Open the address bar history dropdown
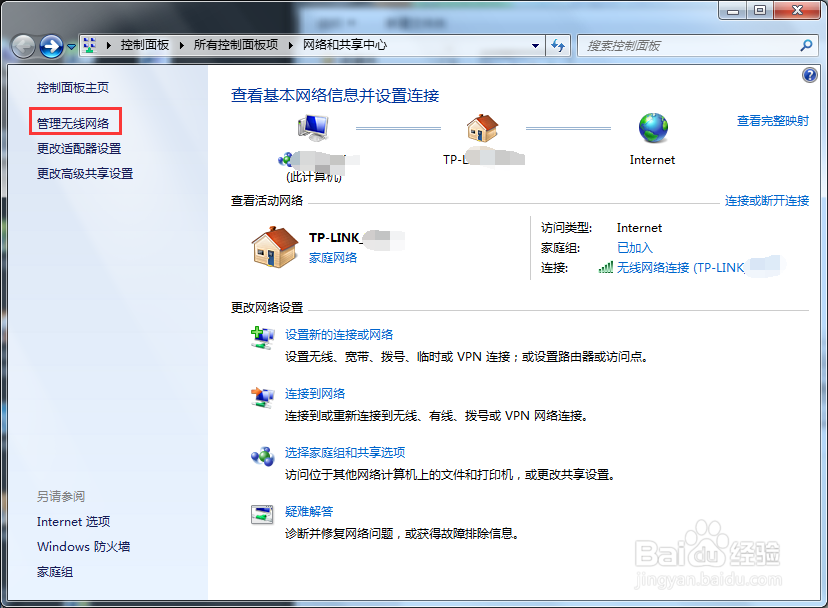This screenshot has height=608, width=828. tap(535, 46)
